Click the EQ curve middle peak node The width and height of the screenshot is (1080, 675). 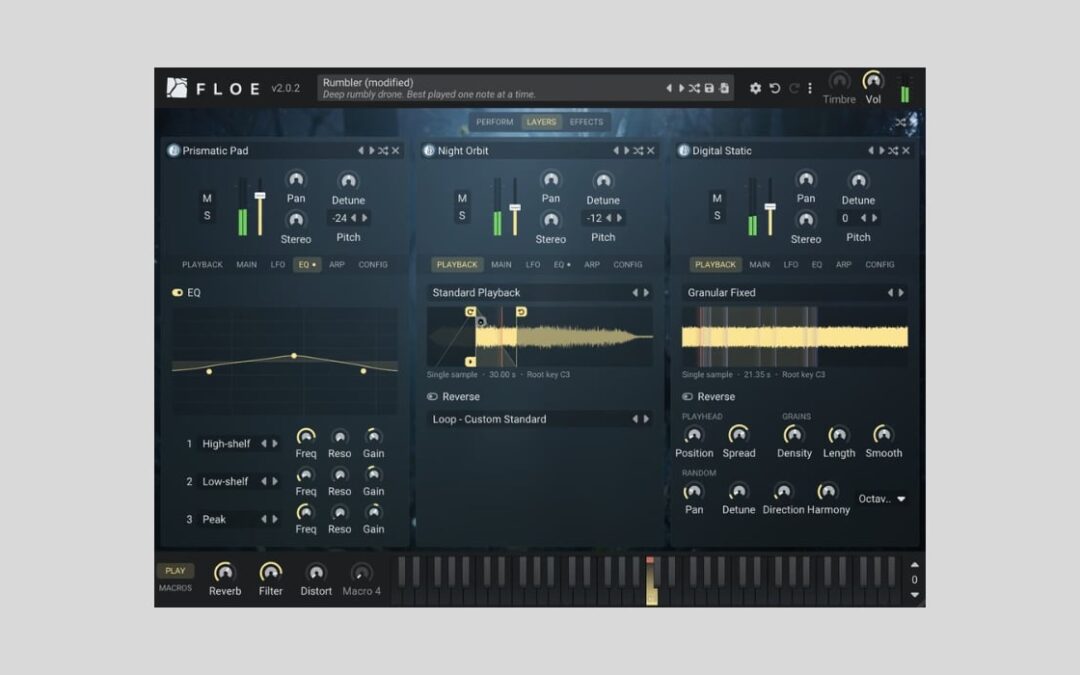[x=294, y=356]
